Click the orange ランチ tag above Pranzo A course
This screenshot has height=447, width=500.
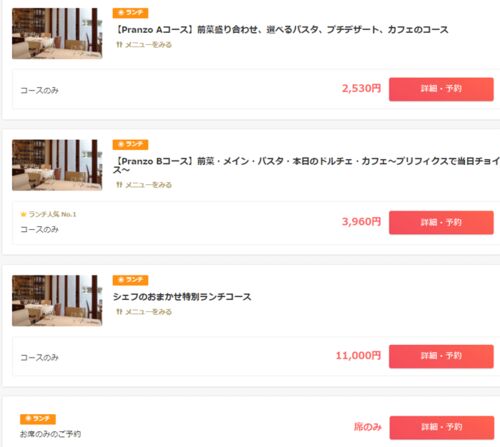tap(130, 13)
